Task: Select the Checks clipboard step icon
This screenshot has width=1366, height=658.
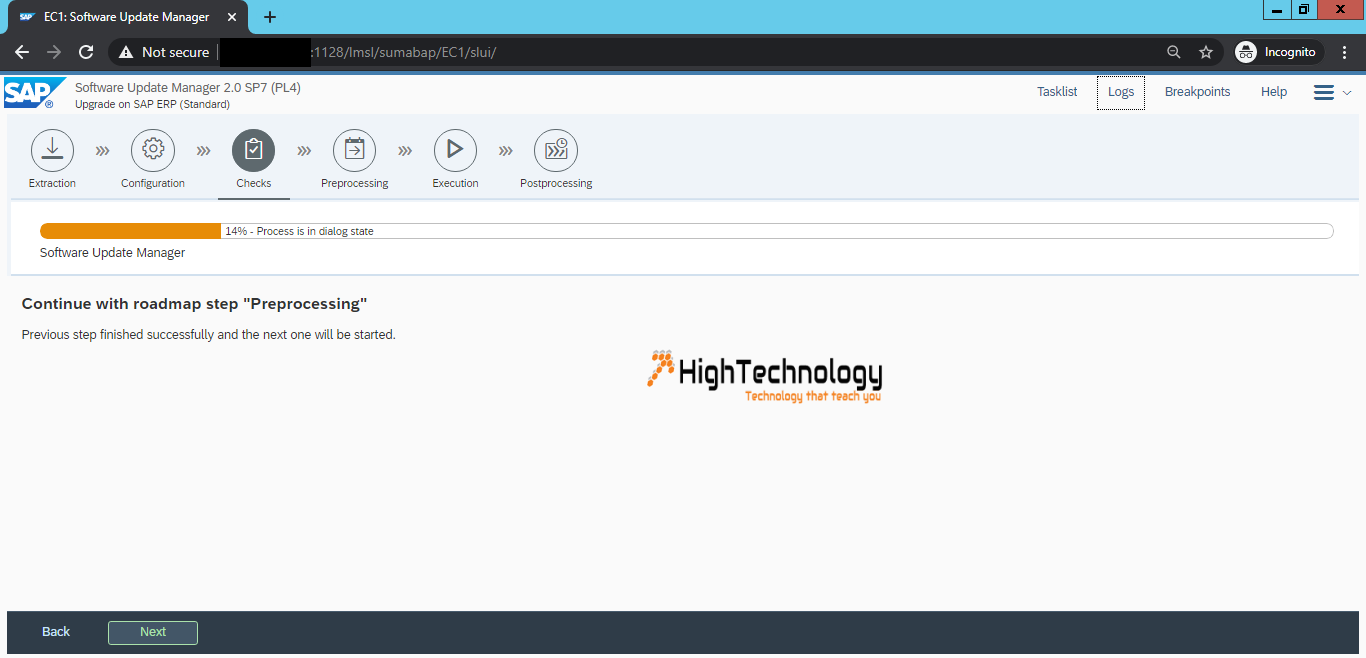Action: click(254, 150)
